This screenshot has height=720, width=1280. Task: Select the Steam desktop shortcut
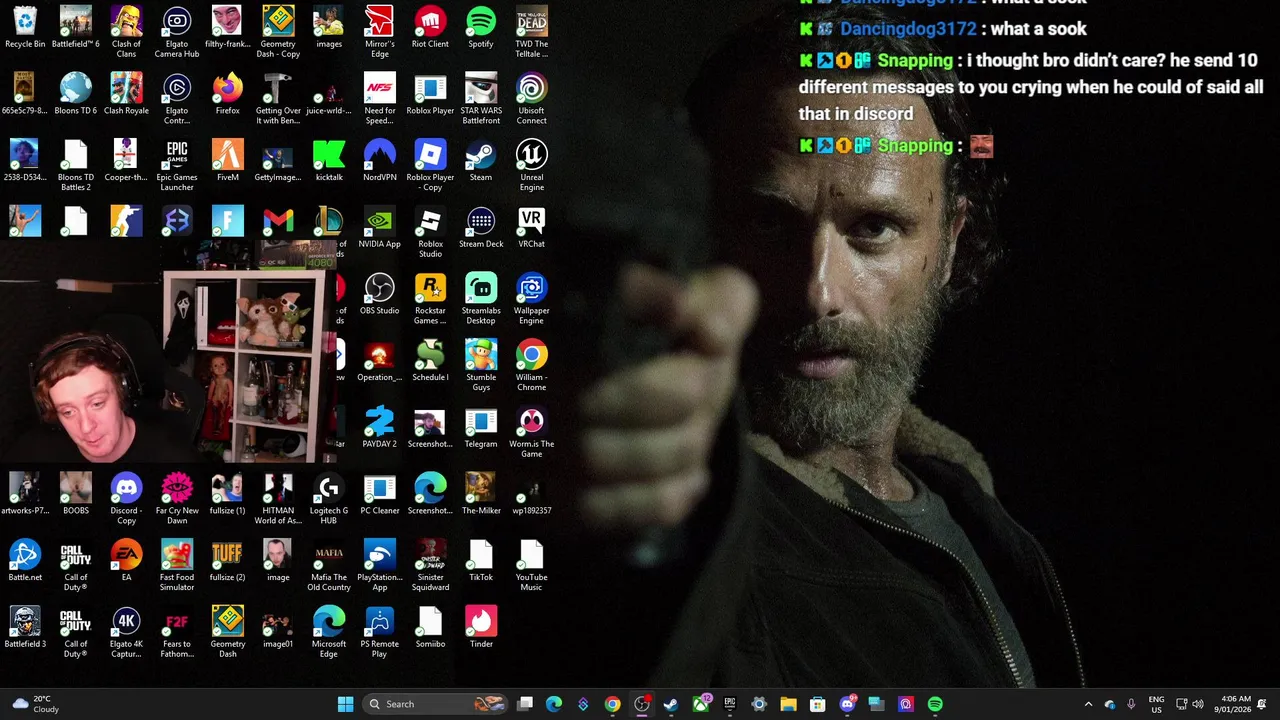[481, 161]
